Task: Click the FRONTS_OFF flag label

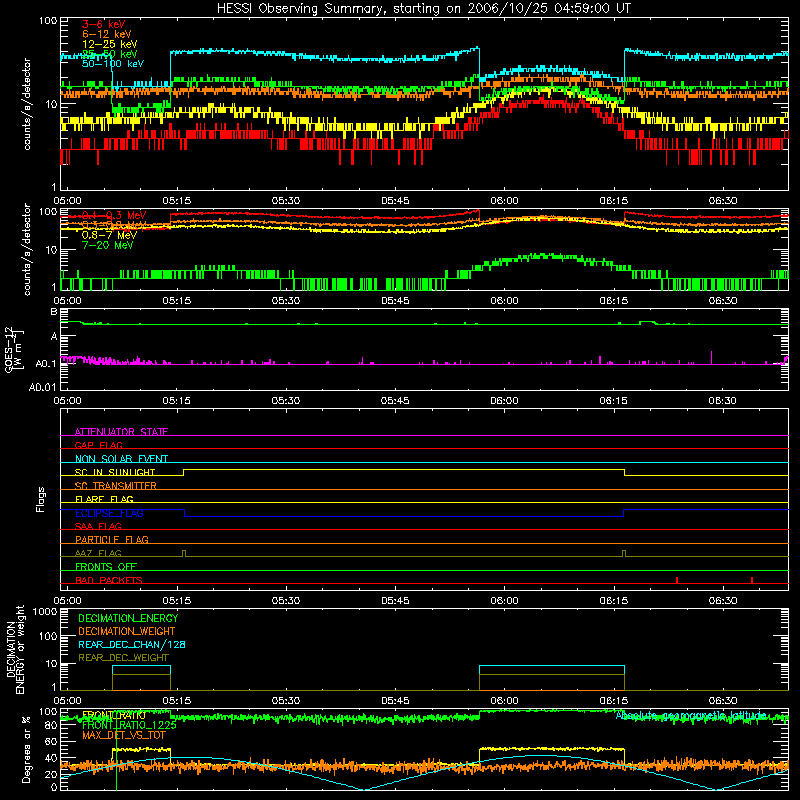Action: click(106, 567)
